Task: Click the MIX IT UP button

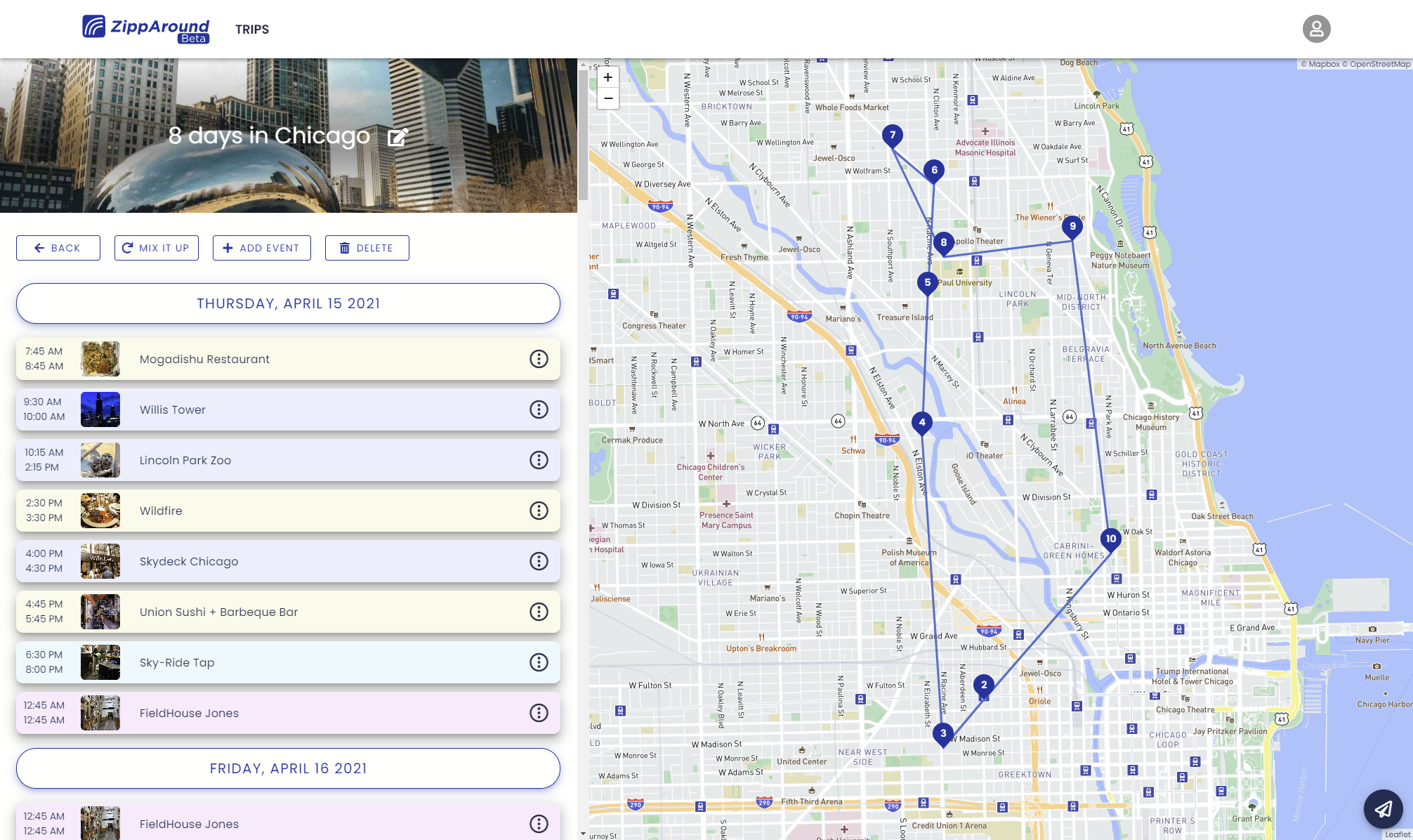Action: 156,248
